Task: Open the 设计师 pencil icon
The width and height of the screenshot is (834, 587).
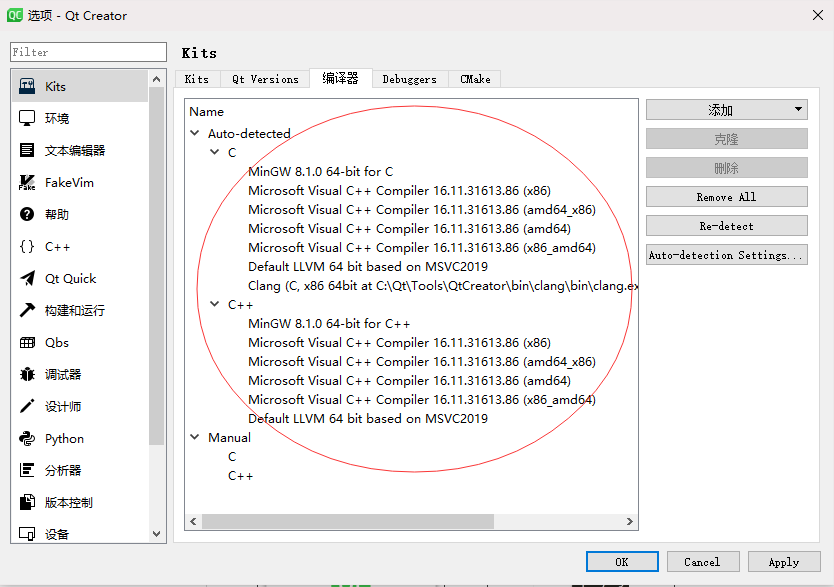Action: click(x=27, y=406)
